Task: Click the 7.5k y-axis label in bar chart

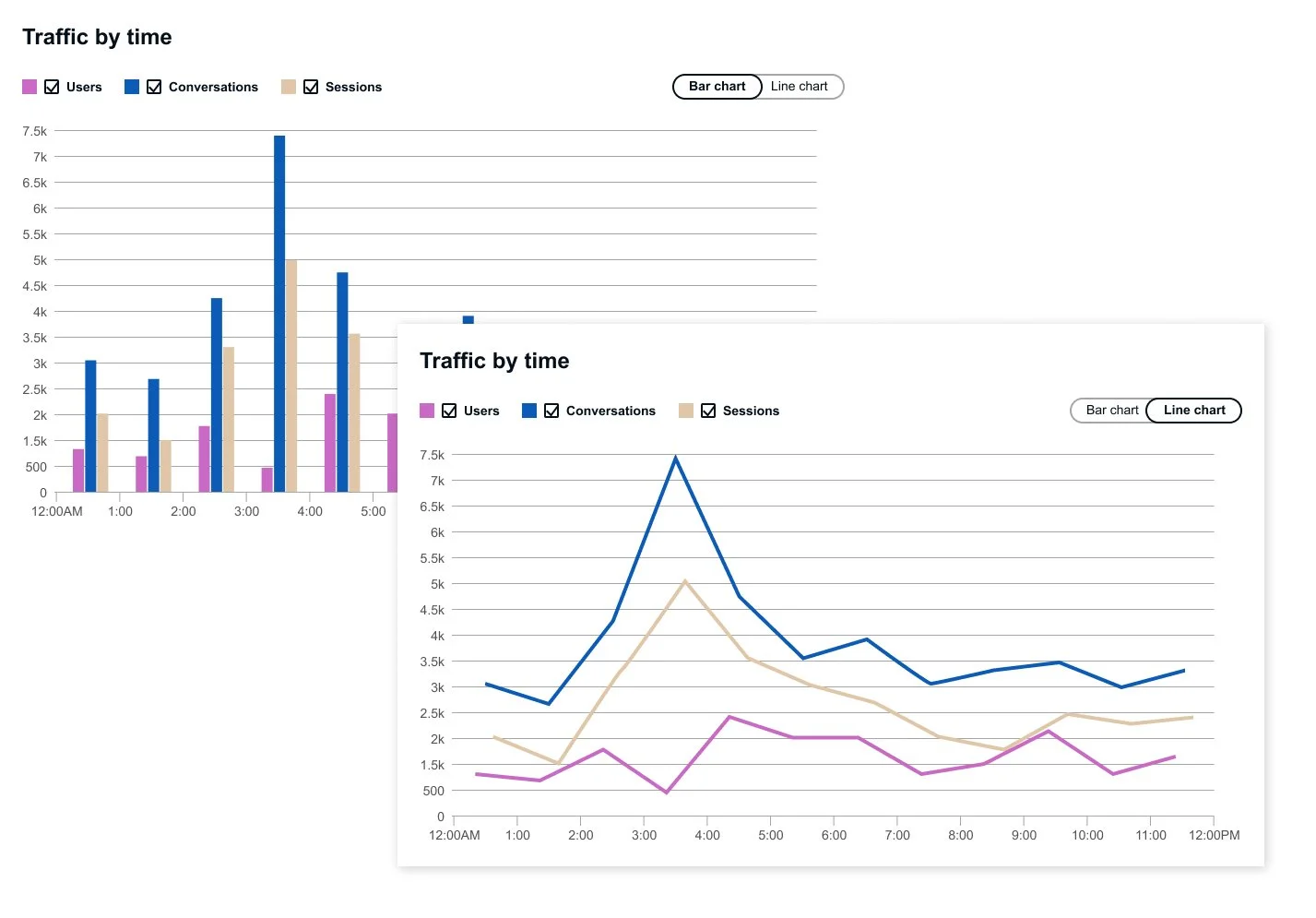Action: coord(34,131)
